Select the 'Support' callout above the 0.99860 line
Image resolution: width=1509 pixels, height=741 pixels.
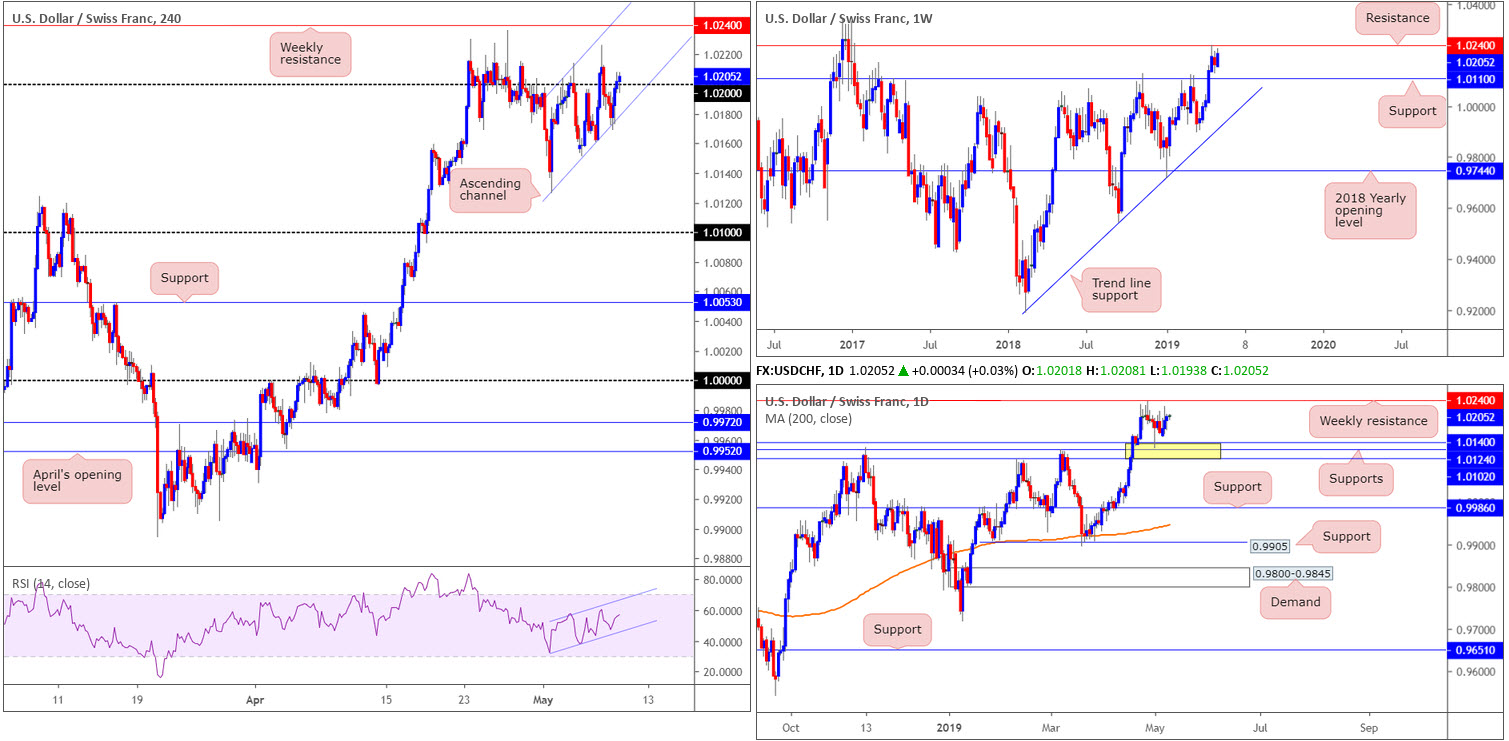pos(1237,488)
